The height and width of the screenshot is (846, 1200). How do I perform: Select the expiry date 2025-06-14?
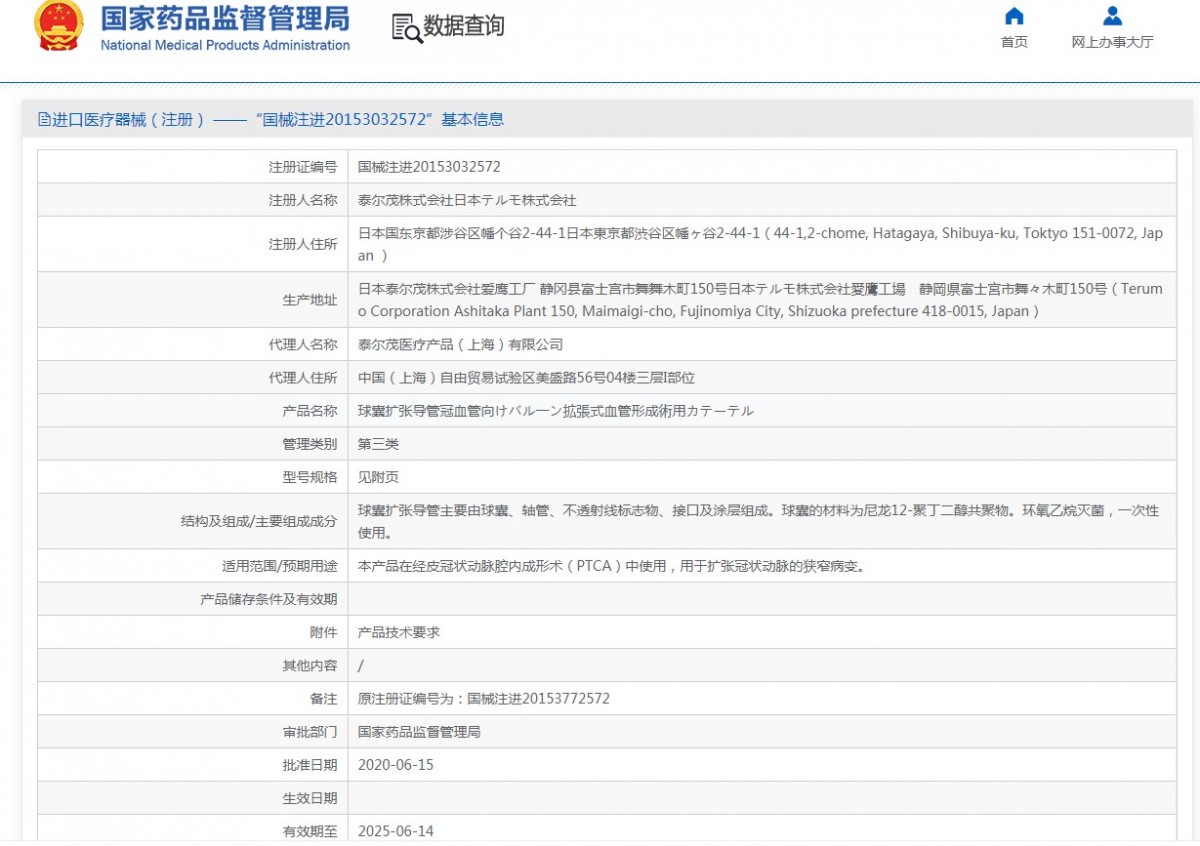pos(396,831)
